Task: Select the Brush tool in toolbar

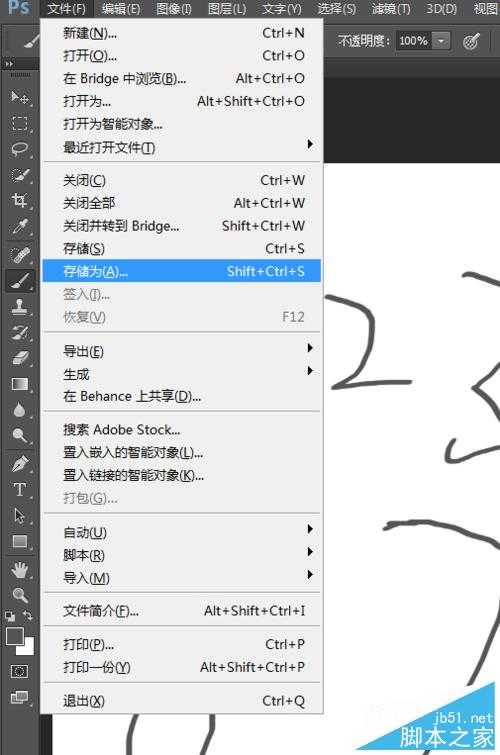Action: coord(19,281)
